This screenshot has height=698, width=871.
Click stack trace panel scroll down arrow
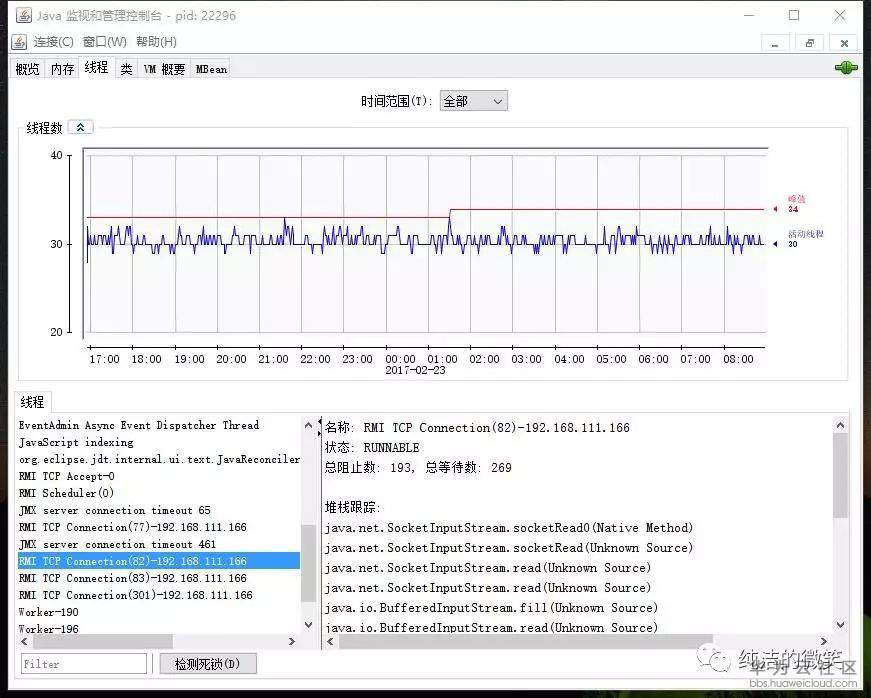[840, 625]
